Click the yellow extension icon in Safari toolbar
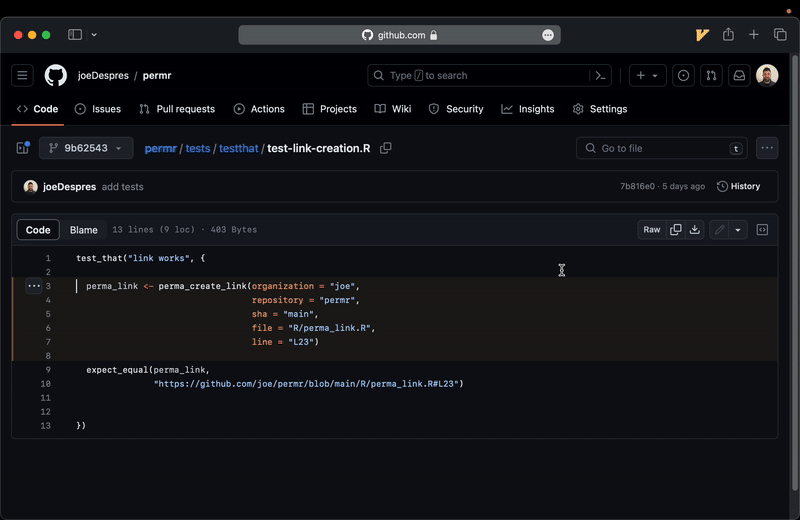The image size is (800, 520). (x=702, y=35)
